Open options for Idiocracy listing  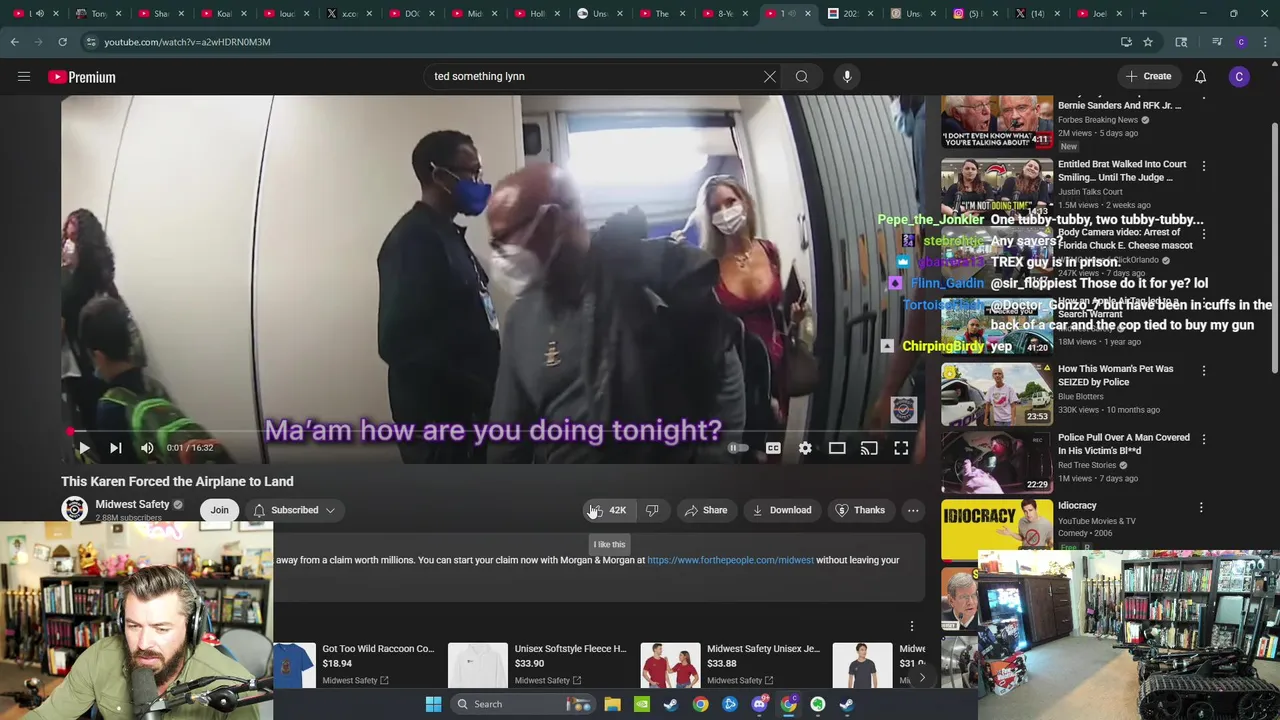[1201, 507]
